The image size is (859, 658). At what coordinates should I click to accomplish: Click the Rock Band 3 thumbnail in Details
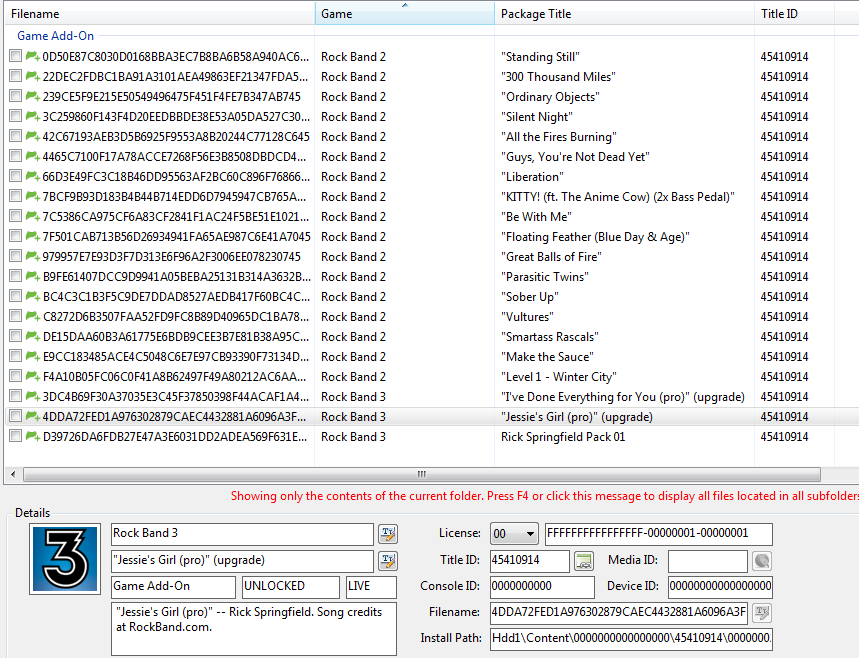click(65, 559)
